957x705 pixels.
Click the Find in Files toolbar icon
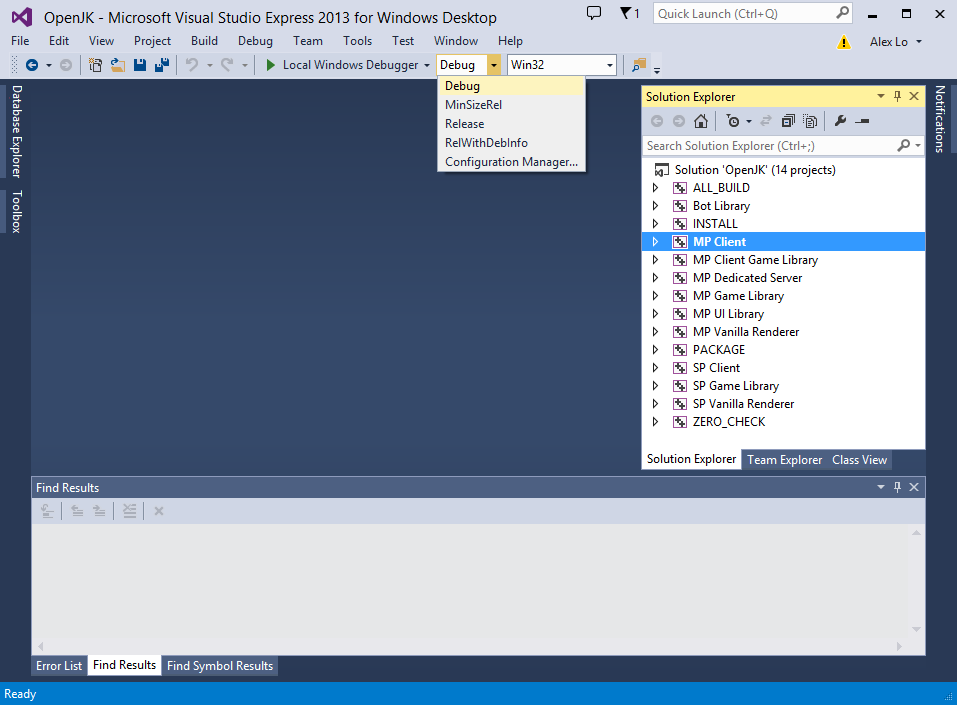pos(639,65)
